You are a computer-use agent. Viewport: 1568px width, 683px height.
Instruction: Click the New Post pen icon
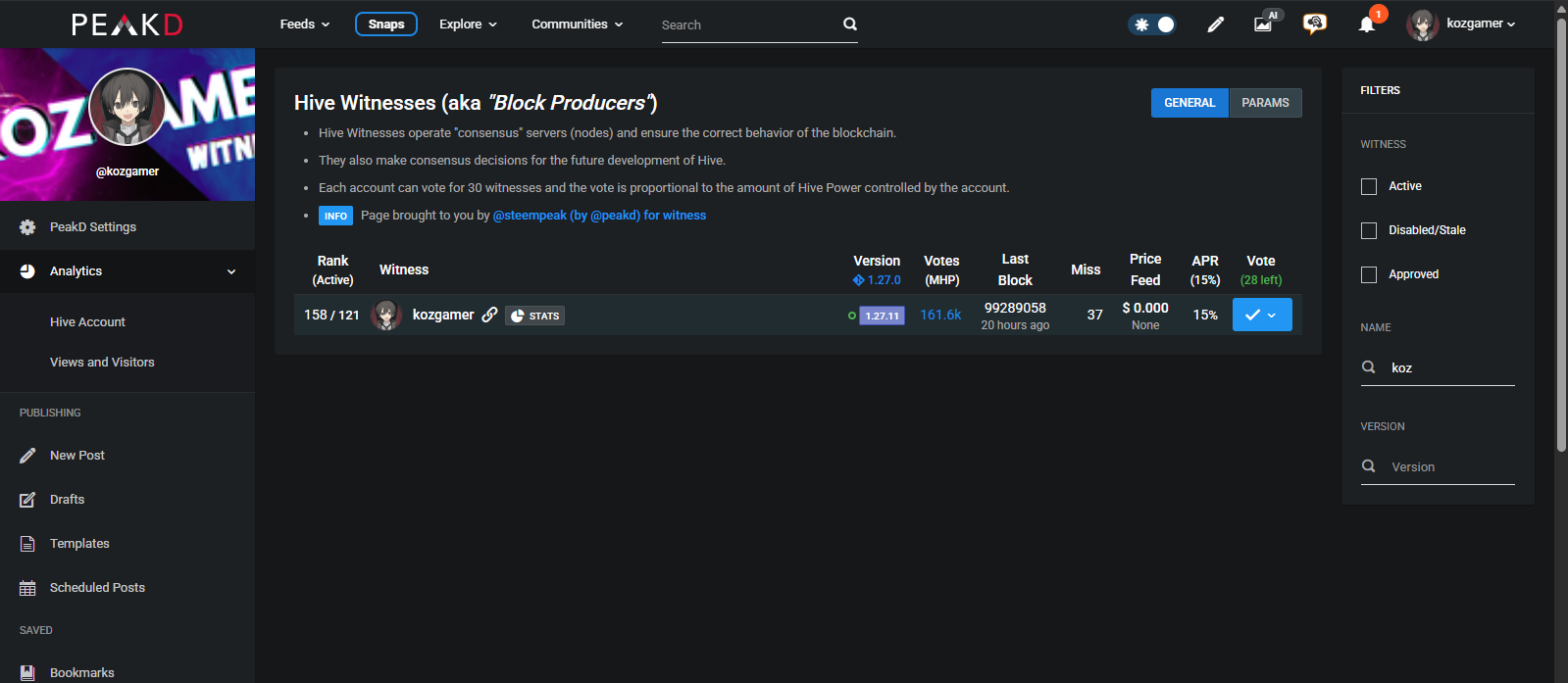27,456
